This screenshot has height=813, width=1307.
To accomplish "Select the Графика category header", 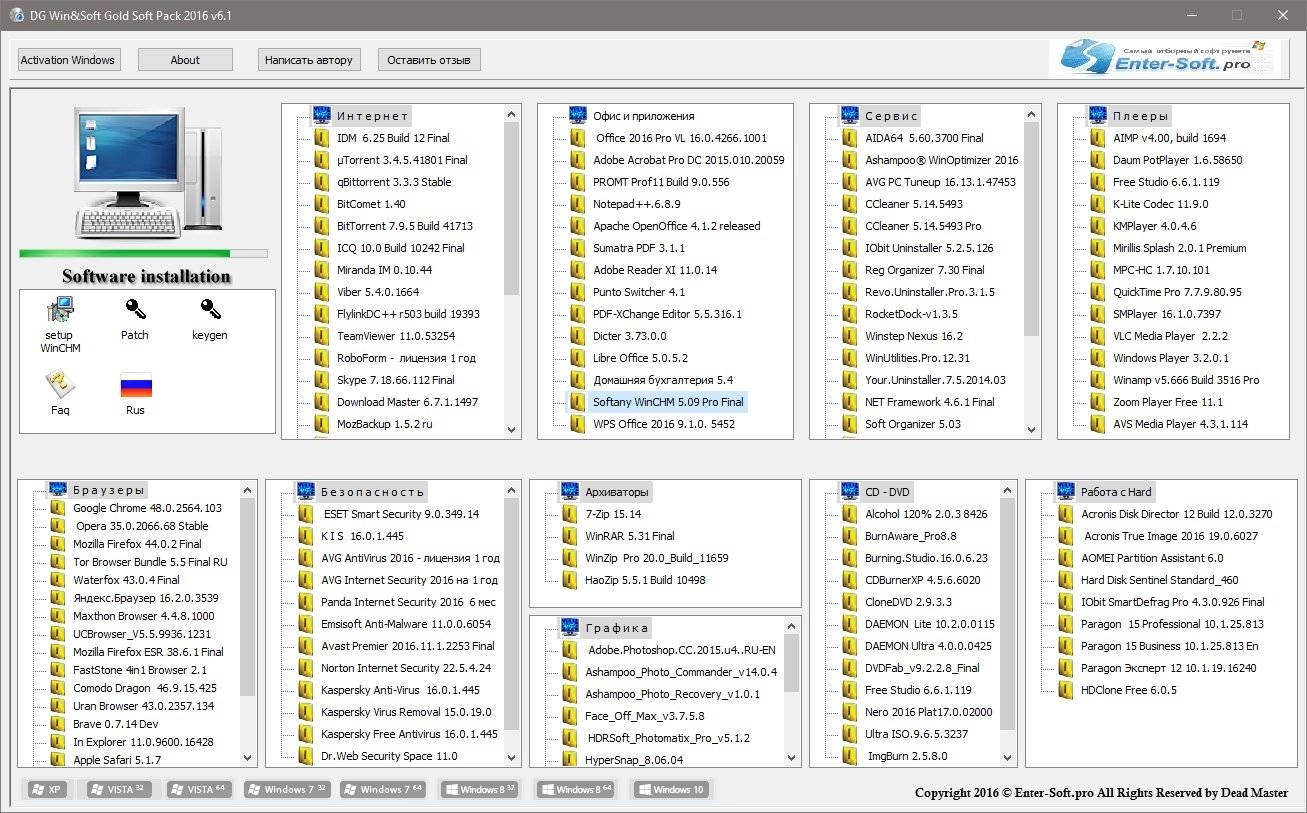I will pos(617,628).
